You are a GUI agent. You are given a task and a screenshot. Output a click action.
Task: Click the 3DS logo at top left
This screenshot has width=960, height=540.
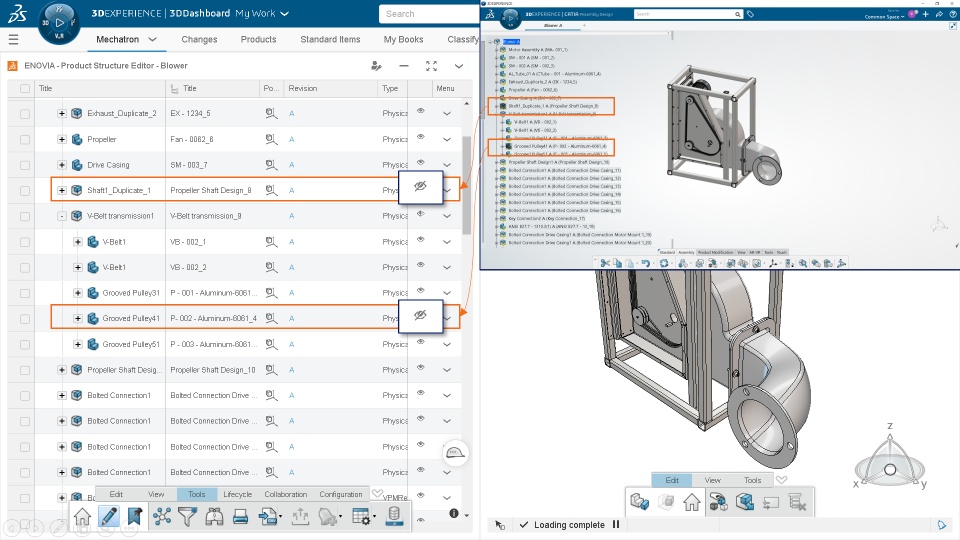pyautogui.click(x=17, y=13)
